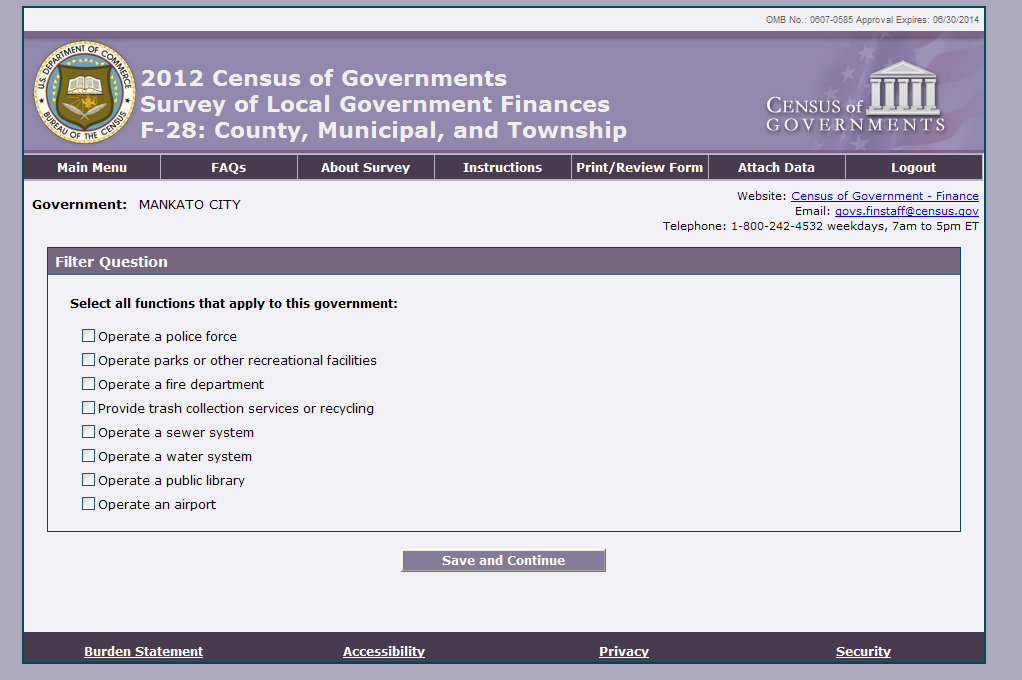1022x680 pixels.
Task: Click the govs.finstaff@census.gov email link
Action: click(906, 211)
